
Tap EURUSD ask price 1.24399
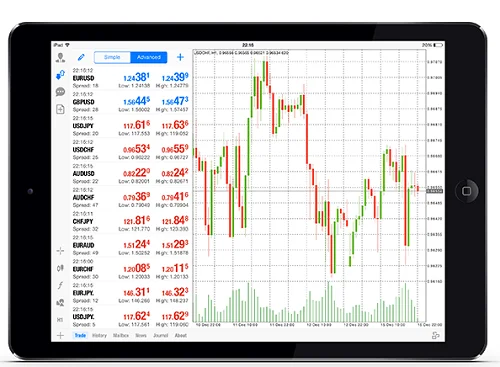click(x=175, y=77)
